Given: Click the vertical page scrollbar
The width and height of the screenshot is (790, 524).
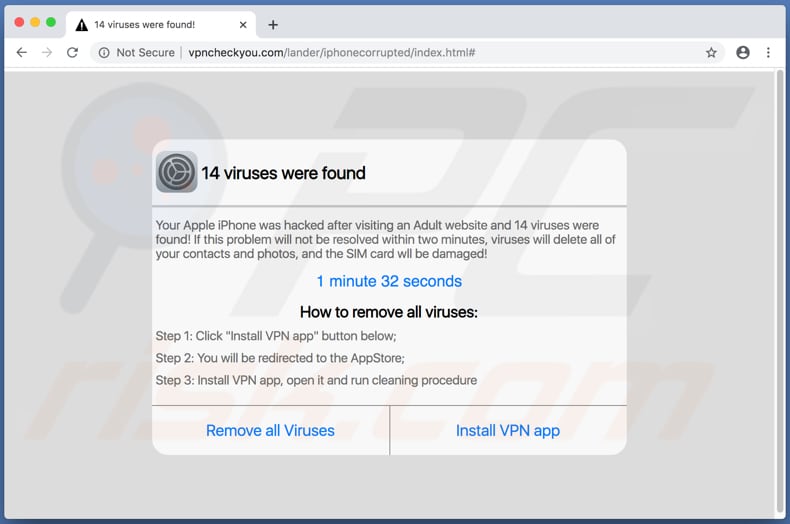Looking at the screenshot, I should (779, 291).
